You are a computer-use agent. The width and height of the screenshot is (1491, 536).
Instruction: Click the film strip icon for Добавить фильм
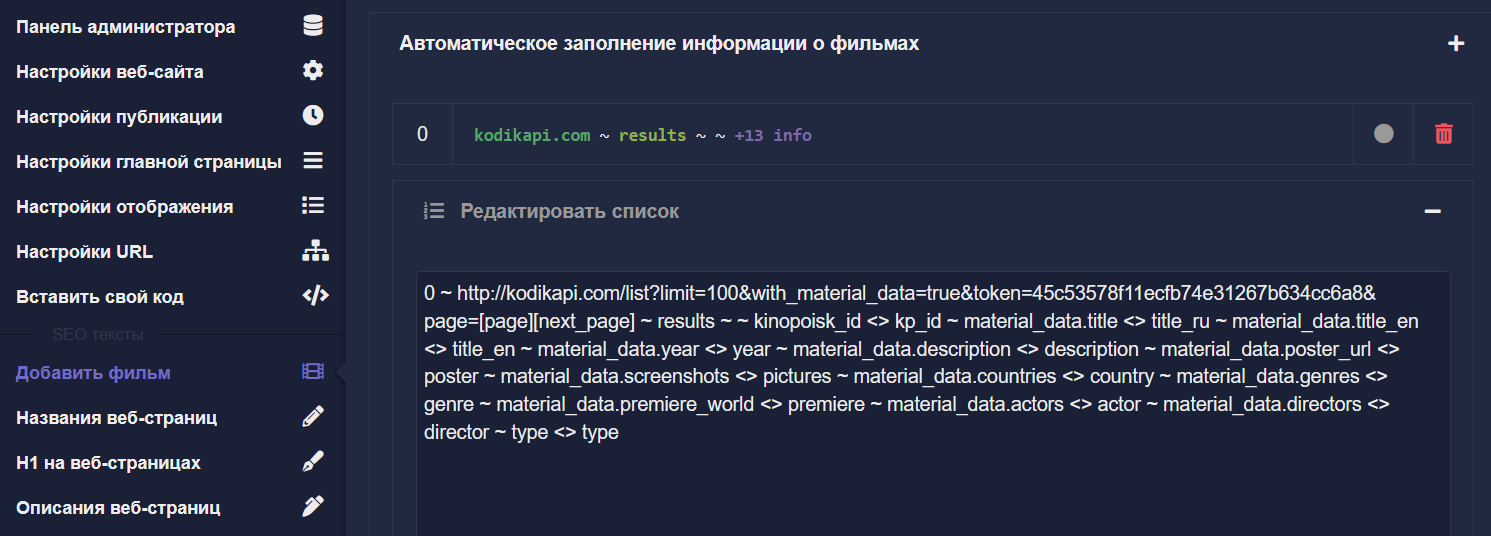point(313,372)
